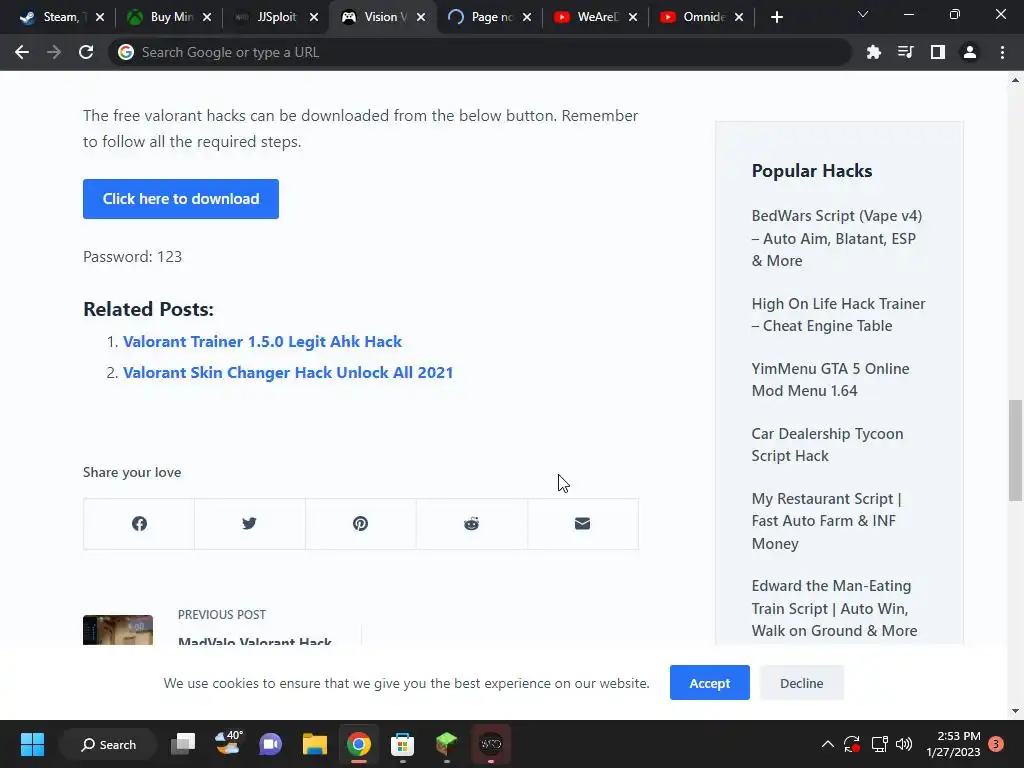This screenshot has height=768, width=1024.
Task: Toggle the browser side panel
Action: click(938, 52)
